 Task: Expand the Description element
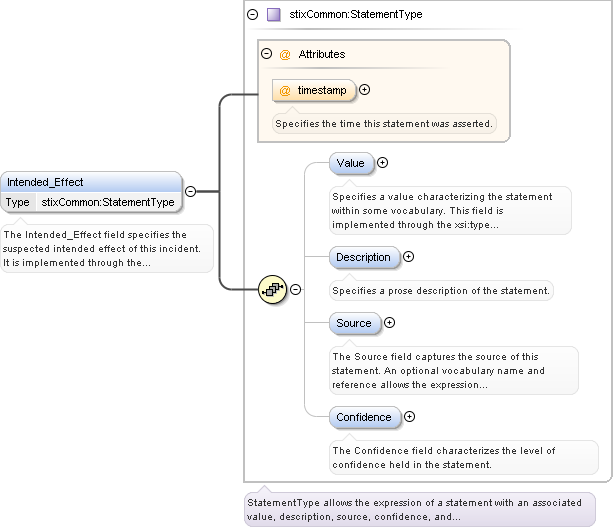coord(408,257)
